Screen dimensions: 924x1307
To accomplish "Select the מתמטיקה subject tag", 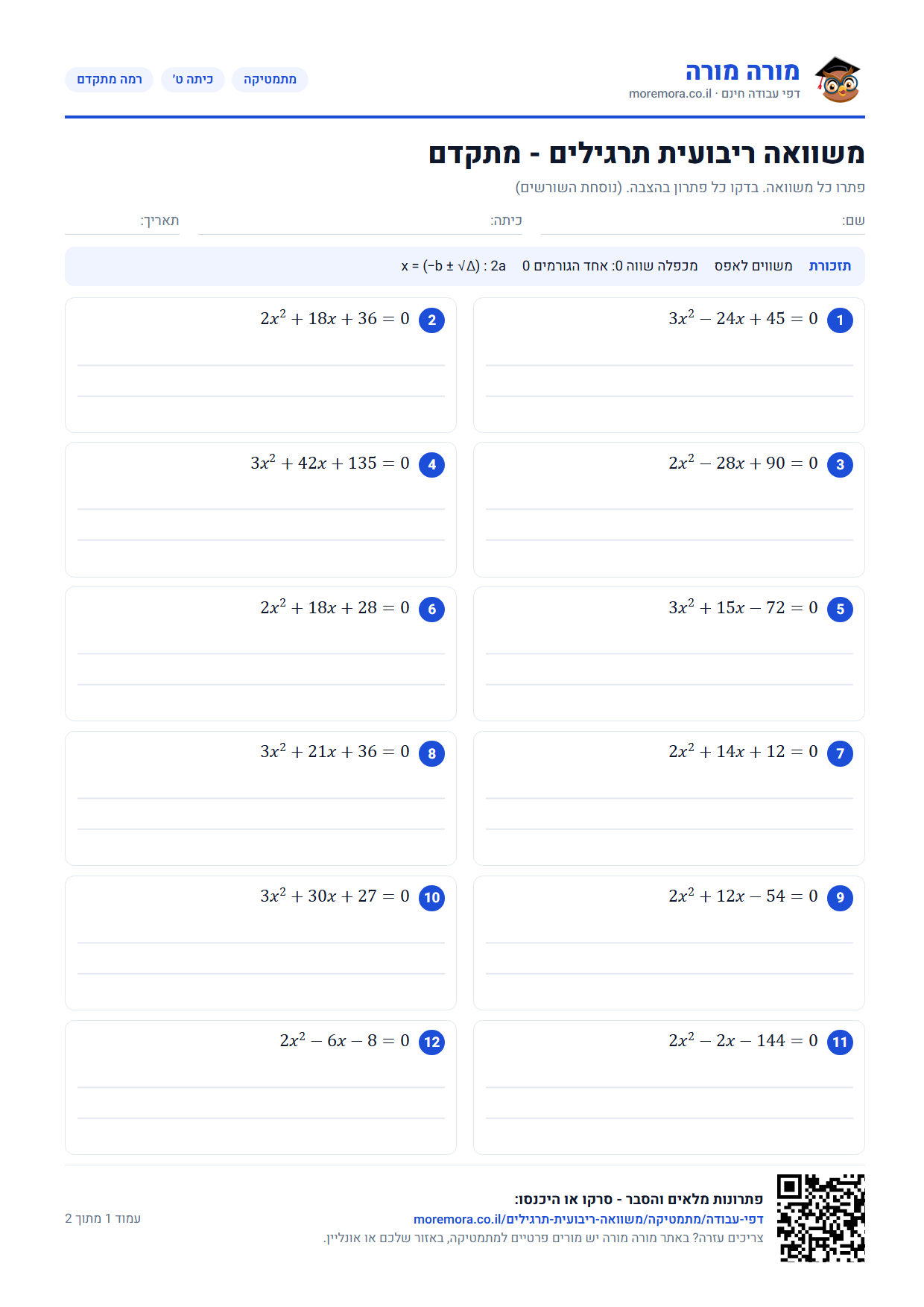I will (x=270, y=80).
